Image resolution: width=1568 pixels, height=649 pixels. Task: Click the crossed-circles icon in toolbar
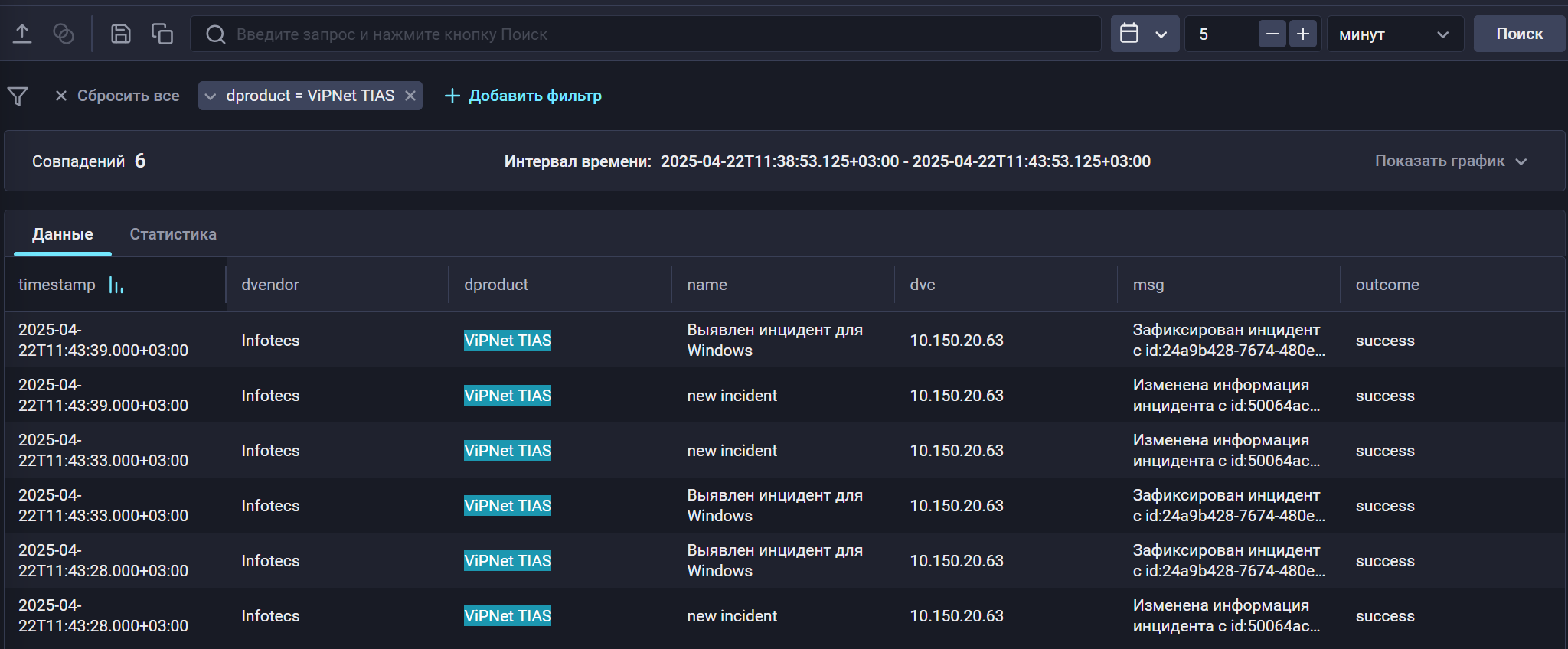tap(64, 34)
